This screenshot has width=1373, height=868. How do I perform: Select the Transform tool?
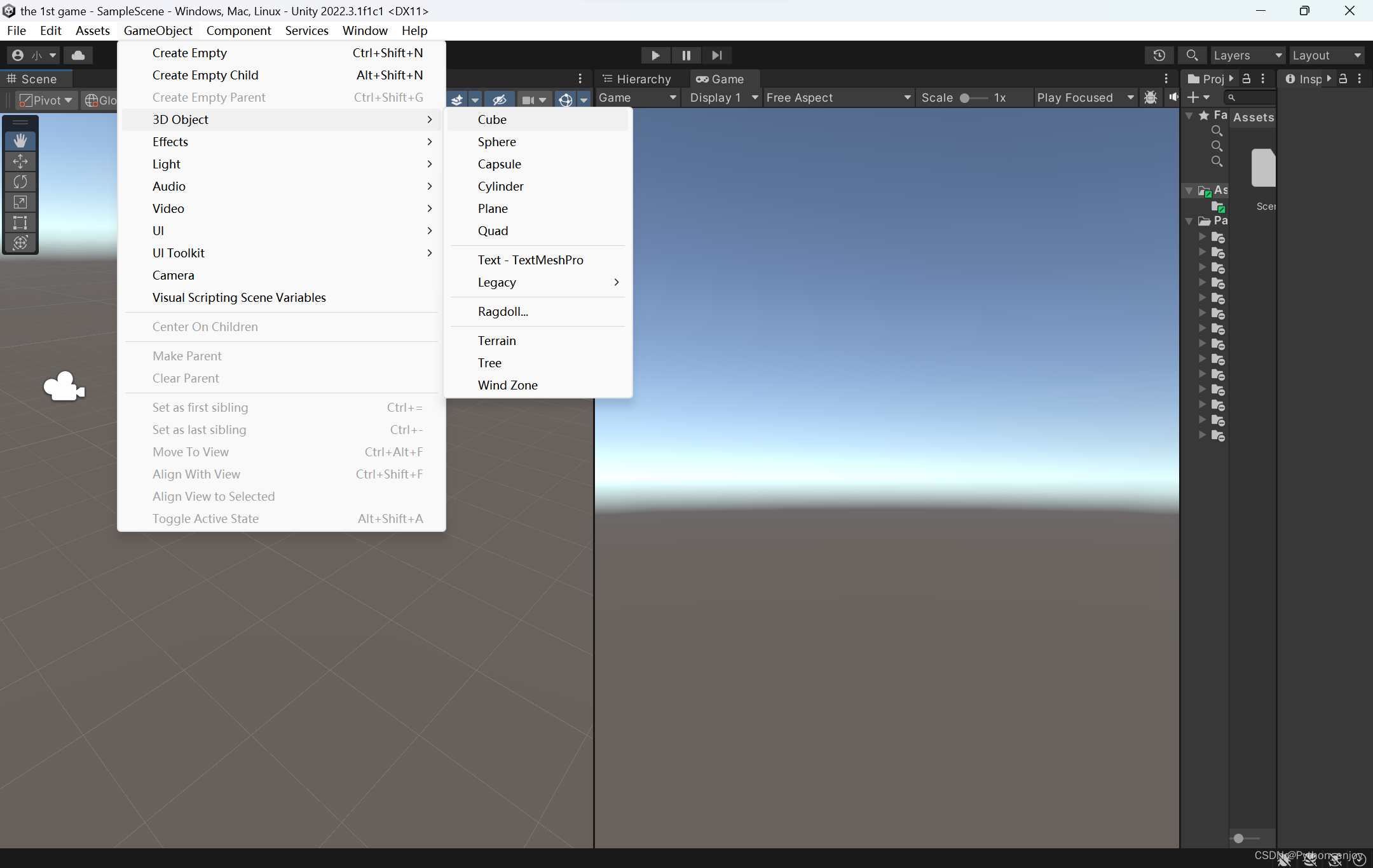tap(20, 243)
